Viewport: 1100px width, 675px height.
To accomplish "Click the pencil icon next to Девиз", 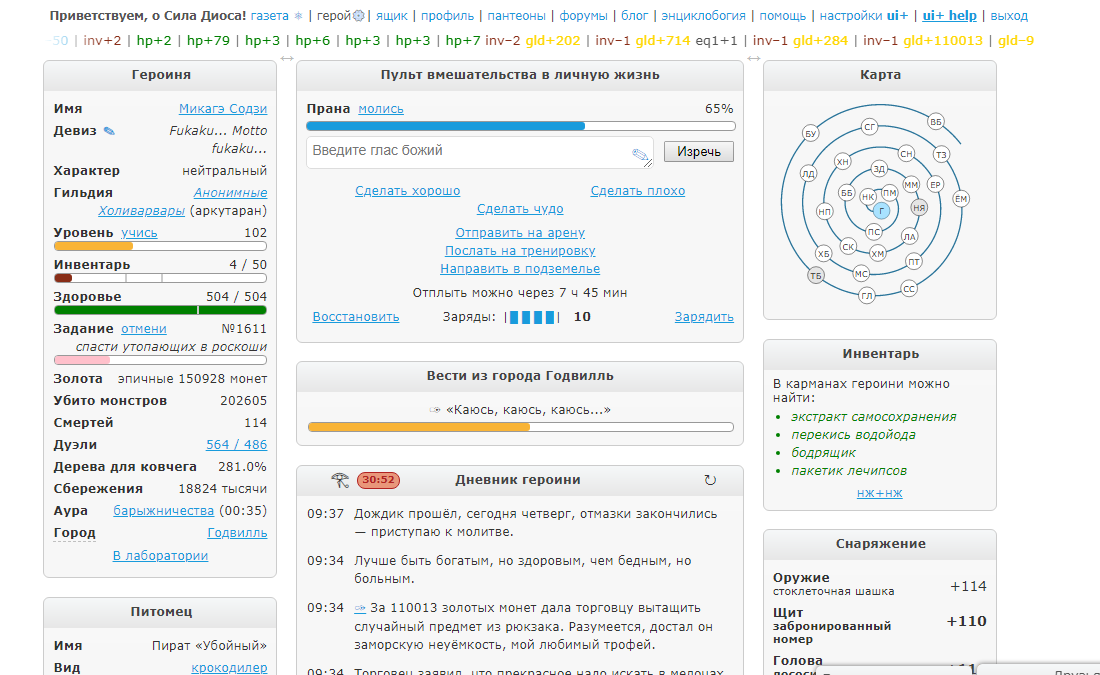I will pos(109,131).
